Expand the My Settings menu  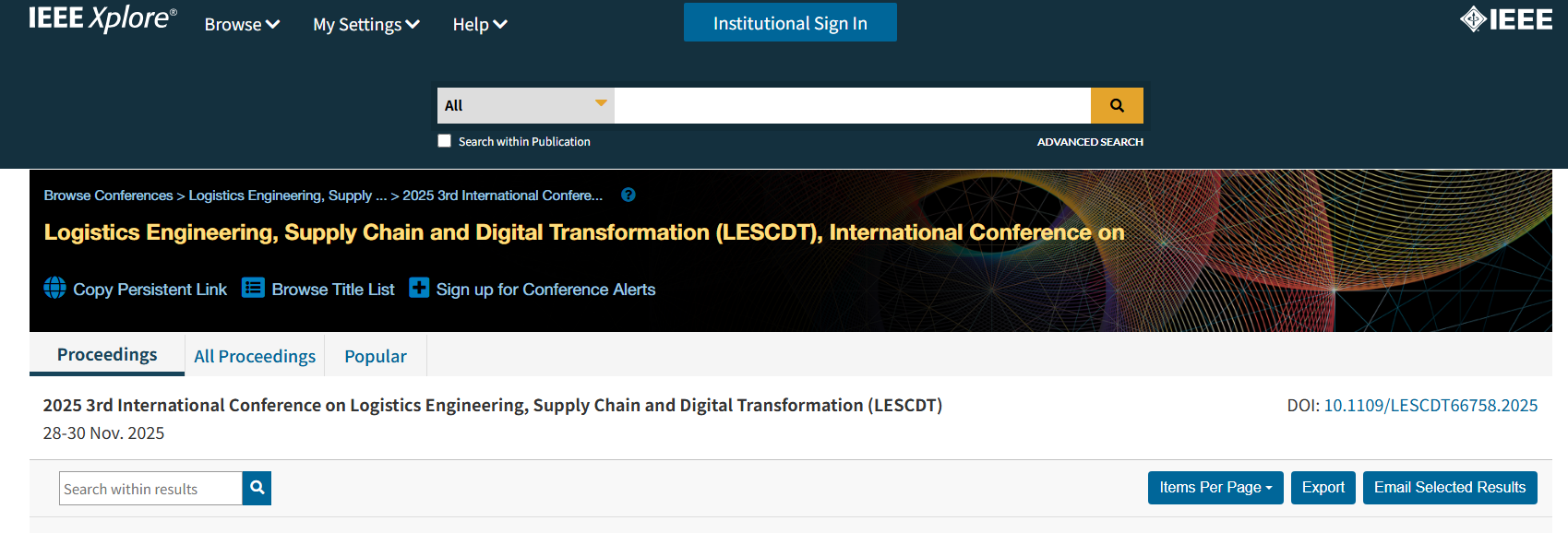pyautogui.click(x=366, y=24)
